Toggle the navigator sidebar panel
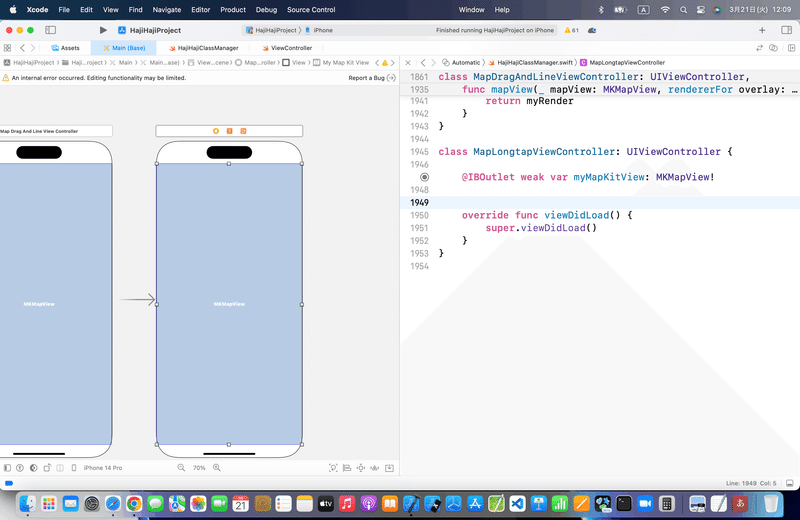The image size is (800, 520). tap(51, 30)
